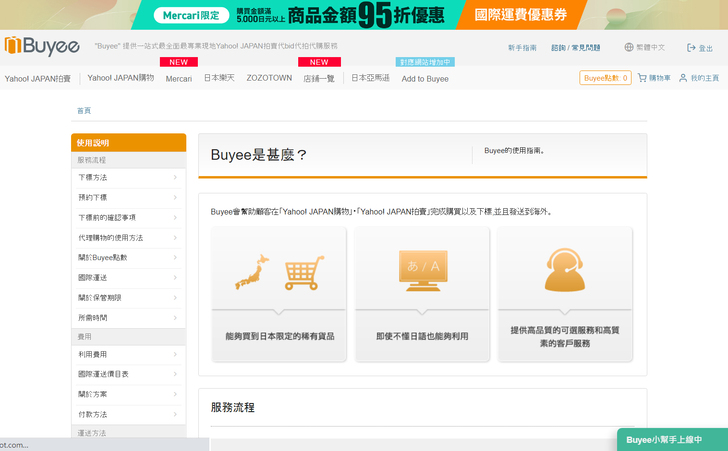This screenshot has width=728, height=451.
Task: Open the 繁體中文 language selector
Action: pyautogui.click(x=651, y=47)
